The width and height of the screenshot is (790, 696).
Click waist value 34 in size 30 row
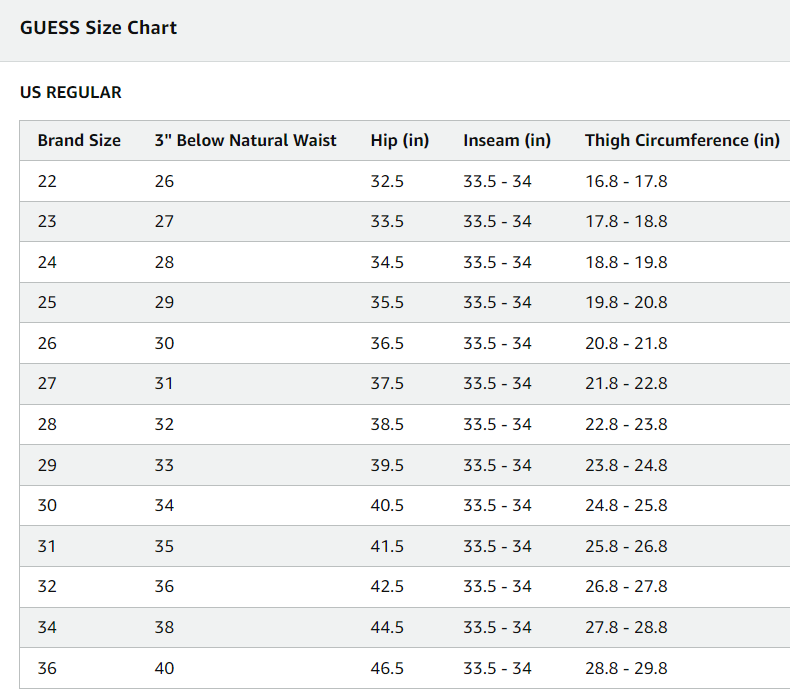(164, 505)
